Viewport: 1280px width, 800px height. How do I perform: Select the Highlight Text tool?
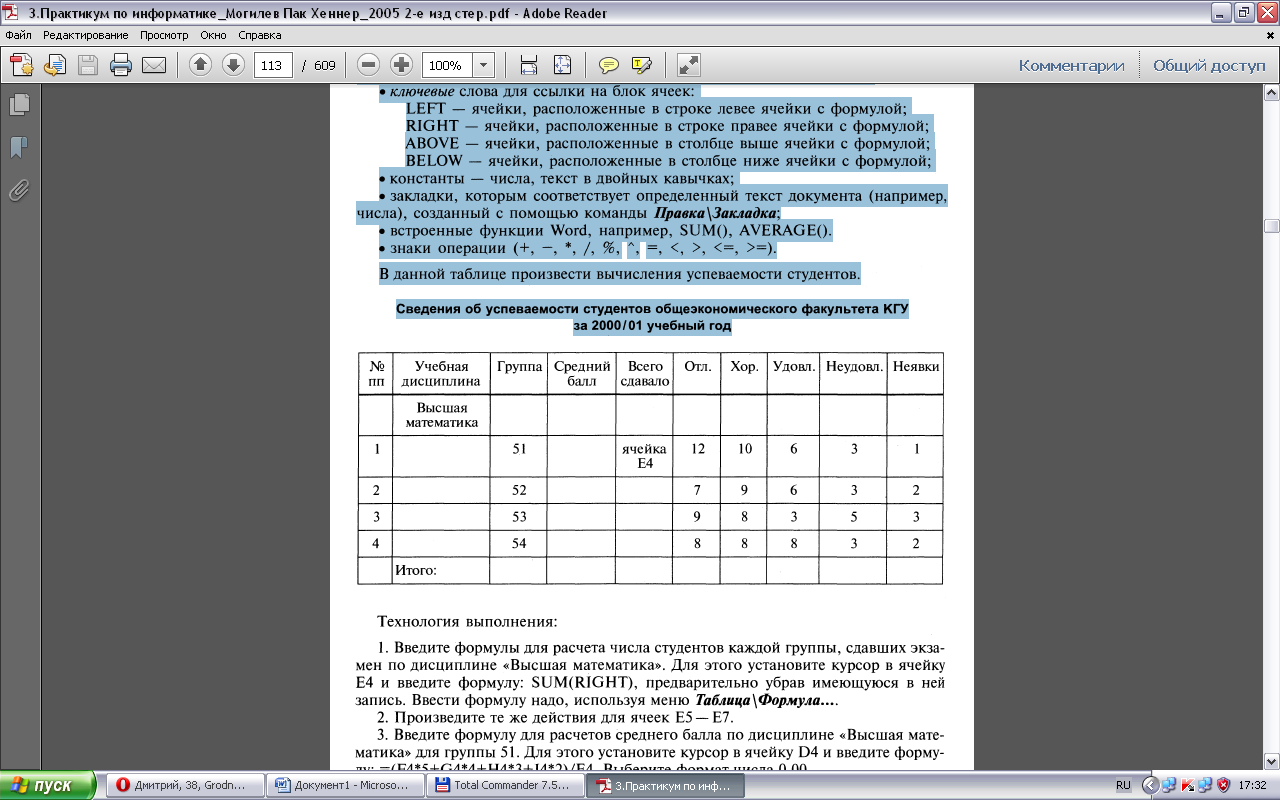click(x=641, y=66)
